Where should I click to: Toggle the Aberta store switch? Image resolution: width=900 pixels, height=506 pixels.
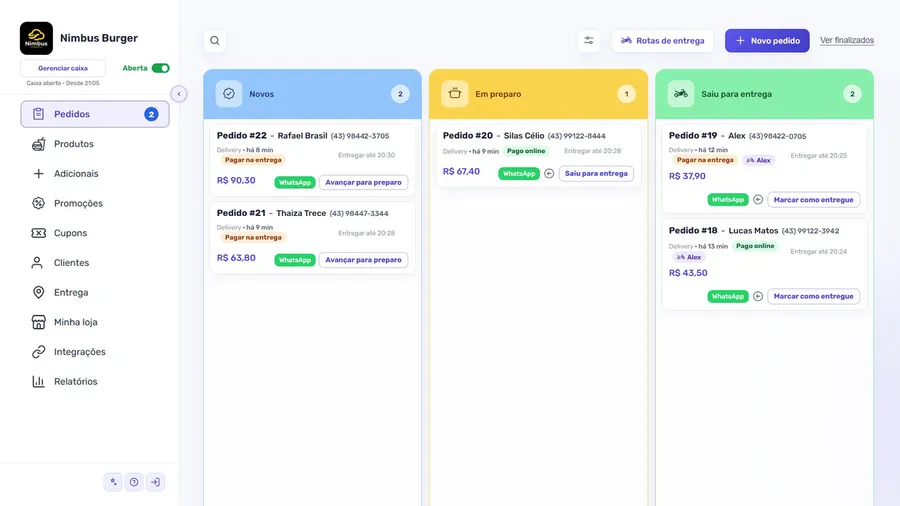(x=160, y=68)
